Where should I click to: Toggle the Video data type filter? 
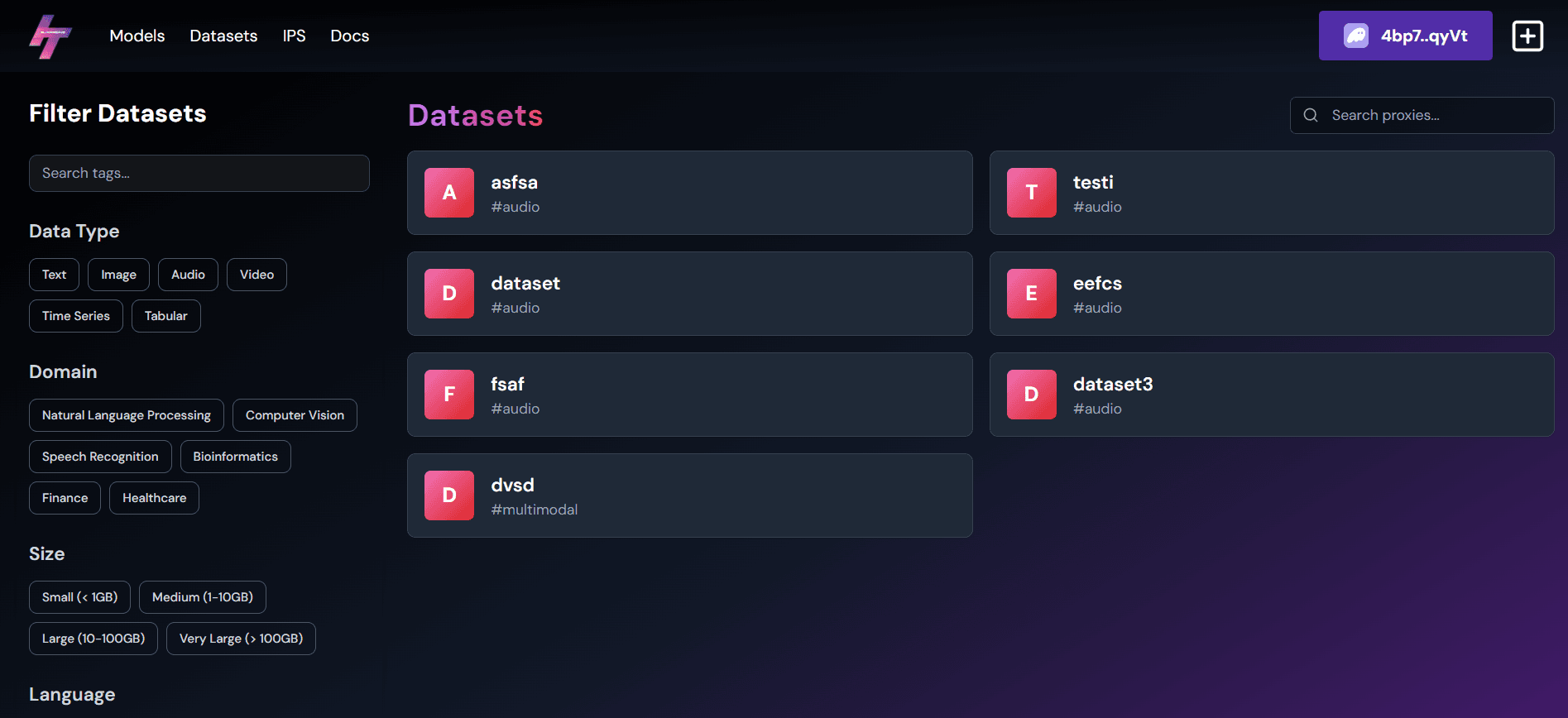[x=257, y=275]
